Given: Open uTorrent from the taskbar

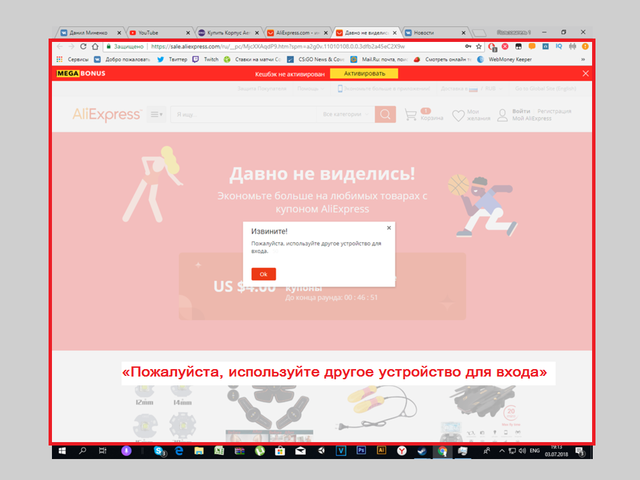Looking at the screenshot, I should click(x=260, y=451).
